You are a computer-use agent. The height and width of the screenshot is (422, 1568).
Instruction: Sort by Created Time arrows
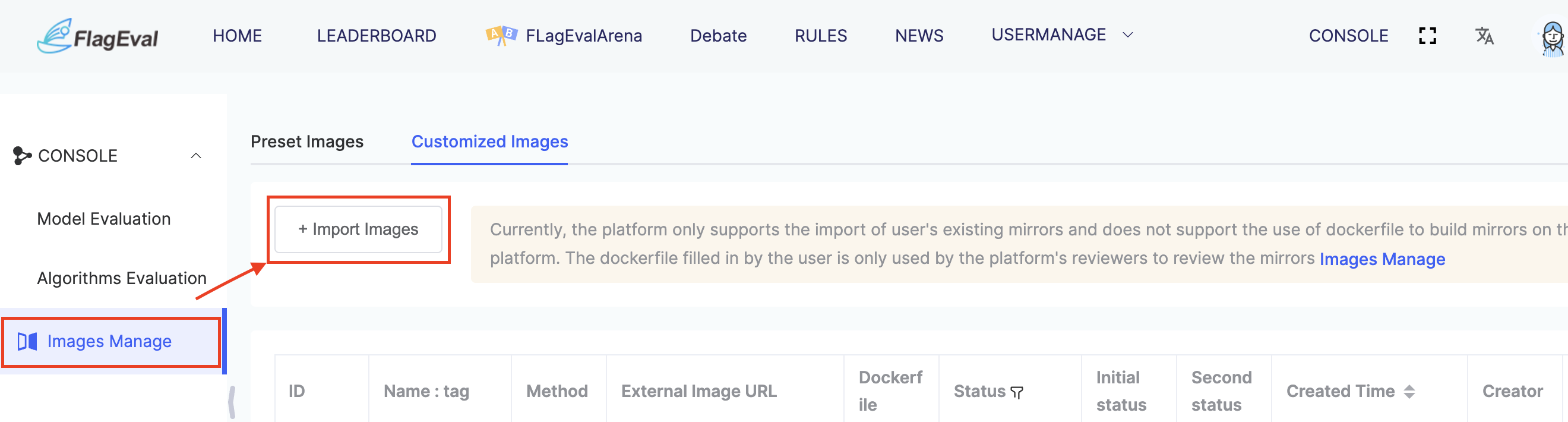(x=1408, y=392)
